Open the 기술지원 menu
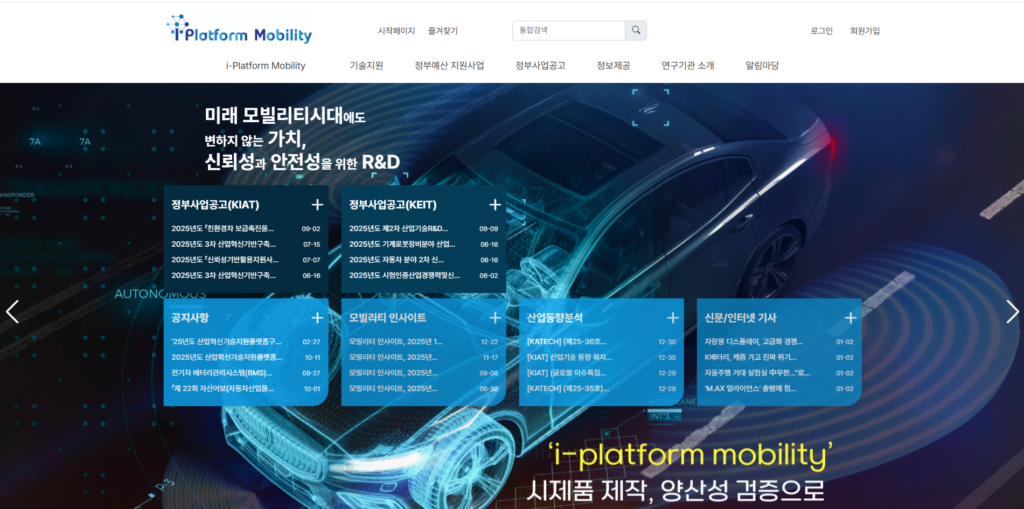This screenshot has height=509, width=1024. (366, 66)
